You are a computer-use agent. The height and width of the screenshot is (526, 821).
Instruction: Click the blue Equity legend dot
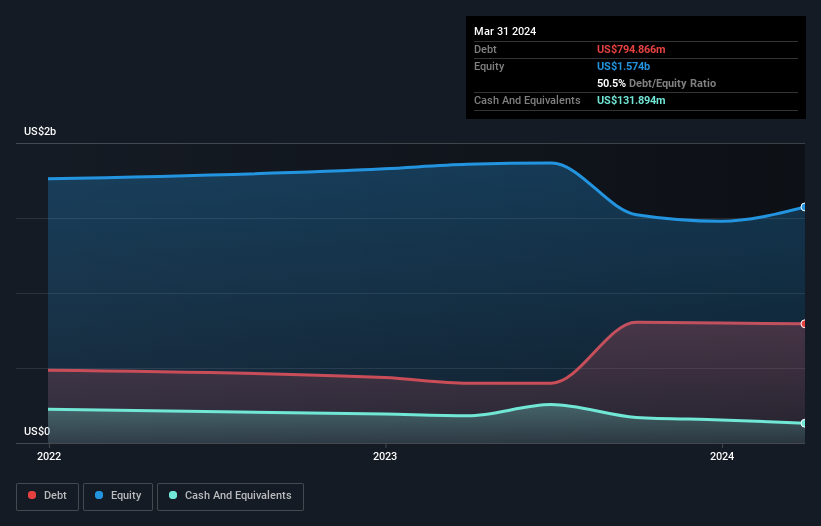point(99,495)
